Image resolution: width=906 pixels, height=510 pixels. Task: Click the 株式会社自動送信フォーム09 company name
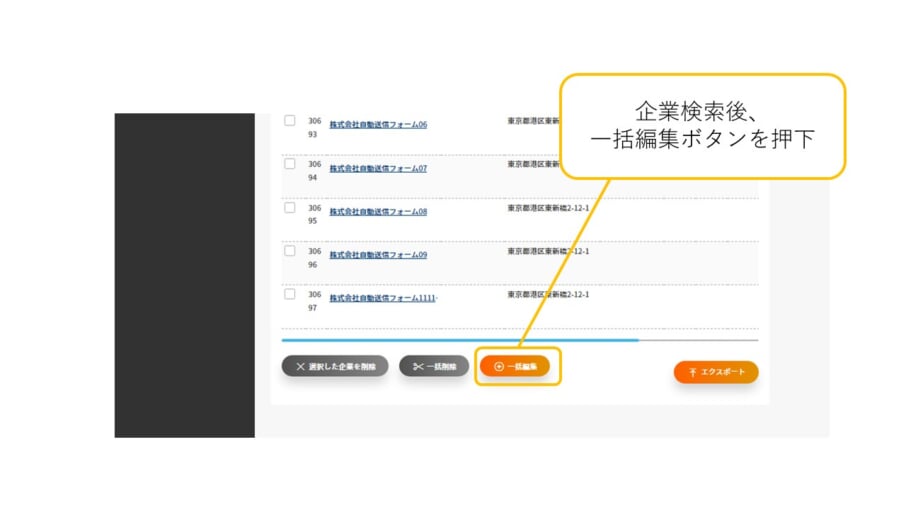tap(378, 255)
